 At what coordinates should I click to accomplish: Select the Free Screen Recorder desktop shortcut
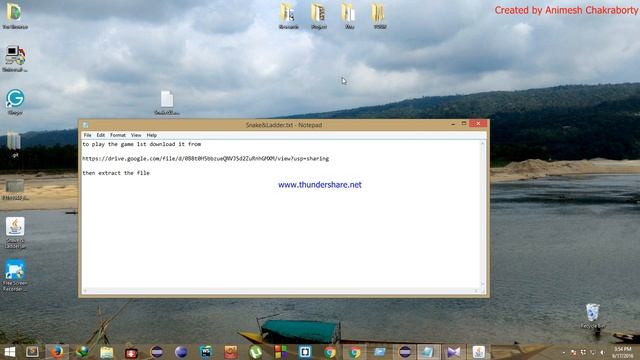coord(15,276)
